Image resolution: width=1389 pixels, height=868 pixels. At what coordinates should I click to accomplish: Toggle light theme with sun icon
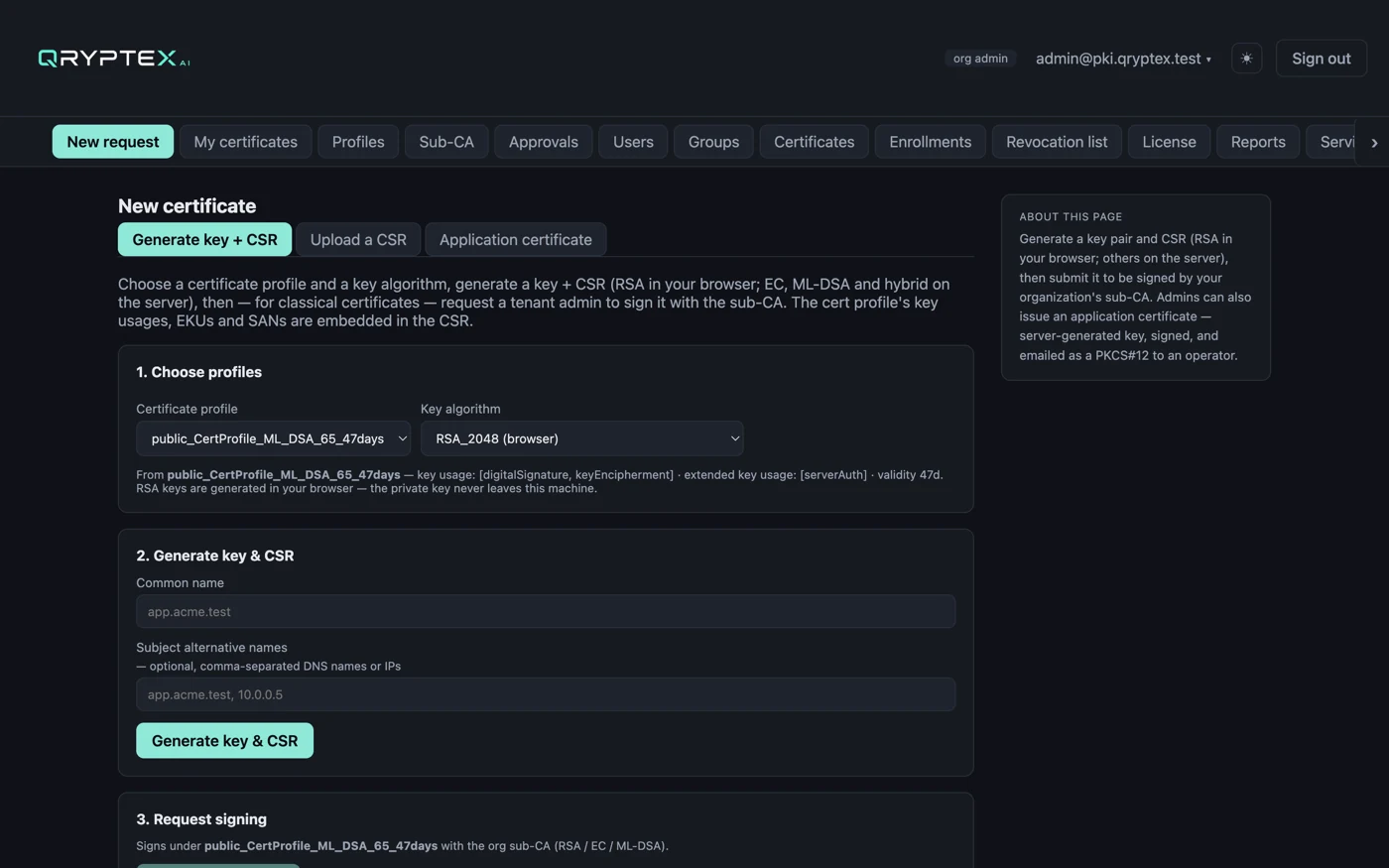1246,59
